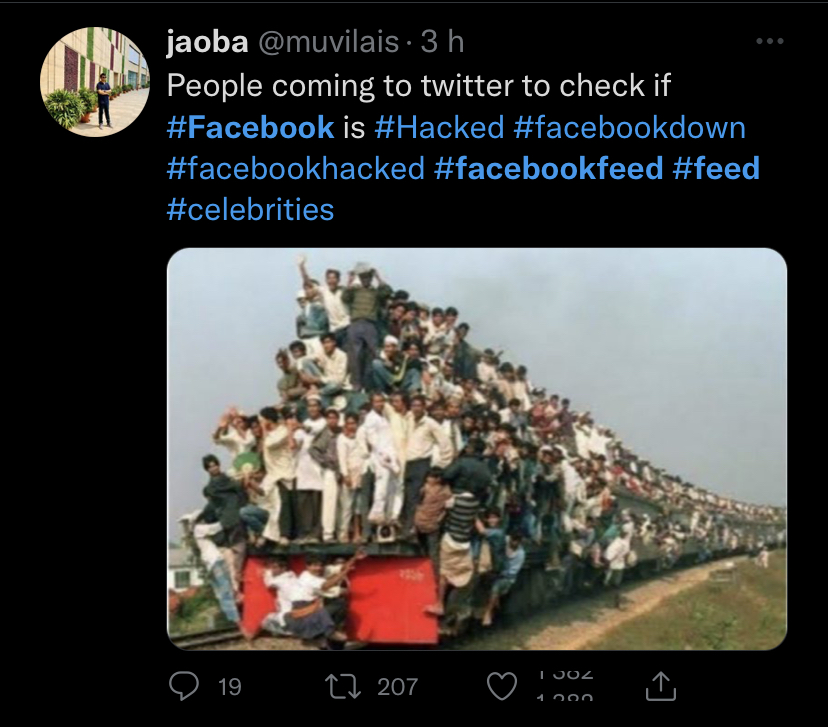
Task: Click the reply count 19
Action: [229, 687]
